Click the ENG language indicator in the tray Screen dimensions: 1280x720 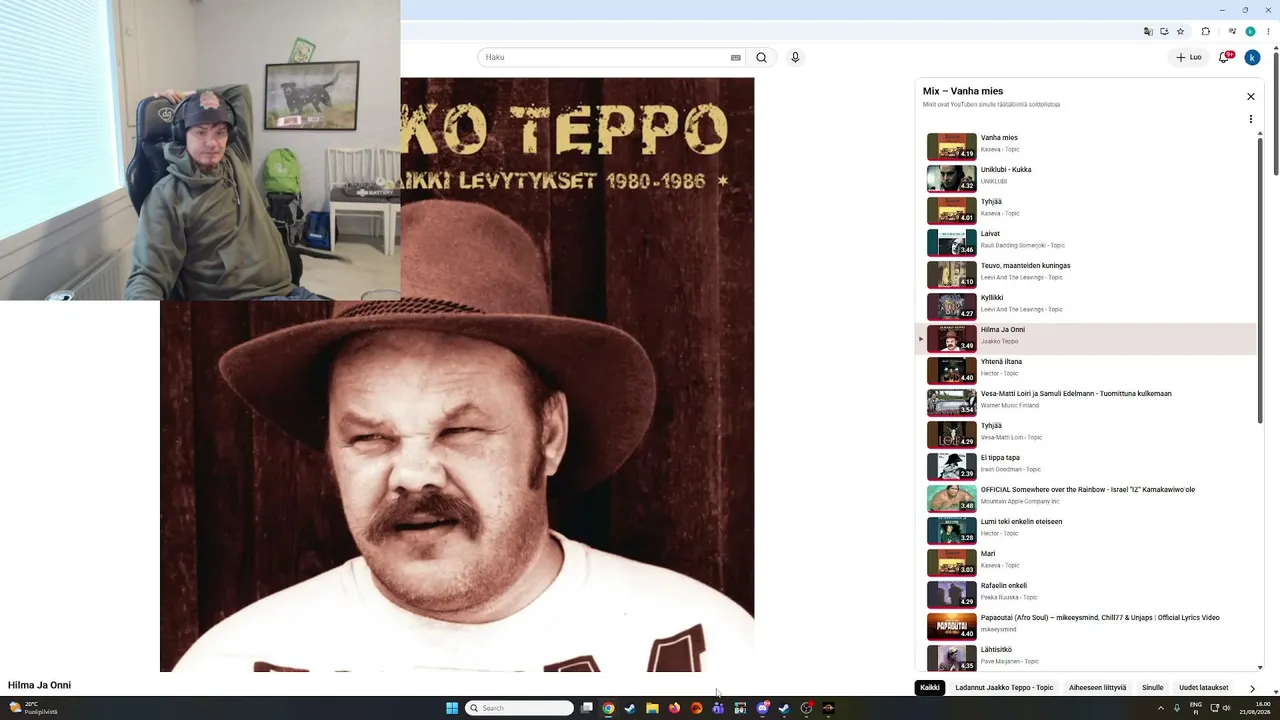point(1195,708)
